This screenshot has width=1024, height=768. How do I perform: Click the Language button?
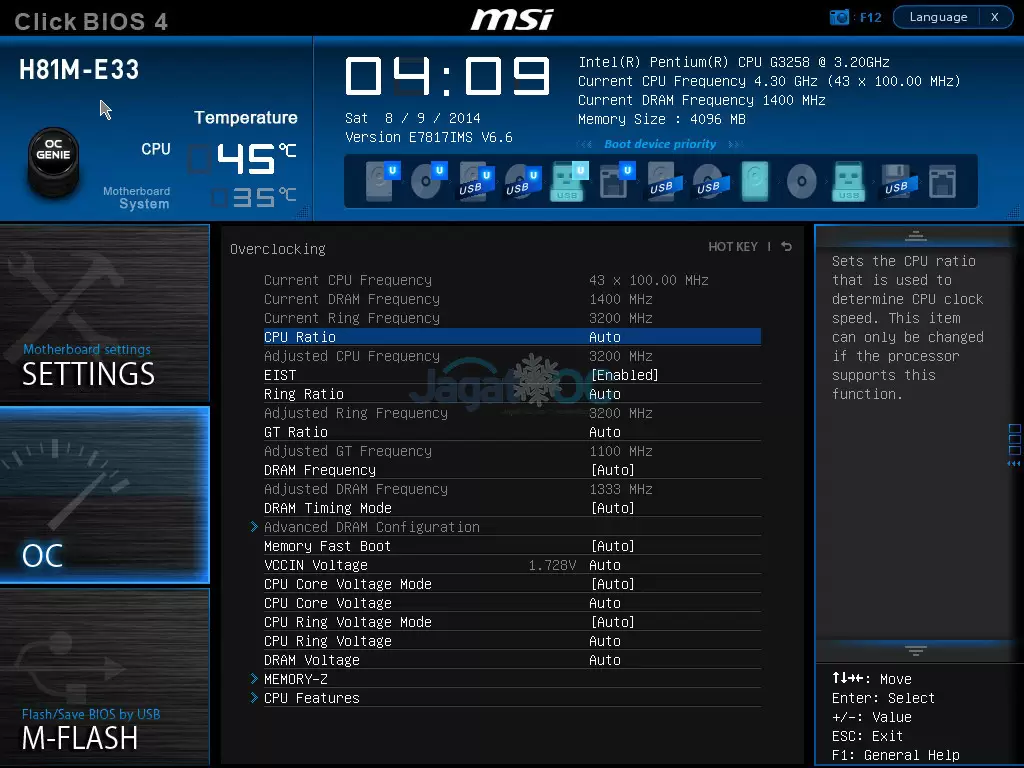pyautogui.click(x=938, y=17)
